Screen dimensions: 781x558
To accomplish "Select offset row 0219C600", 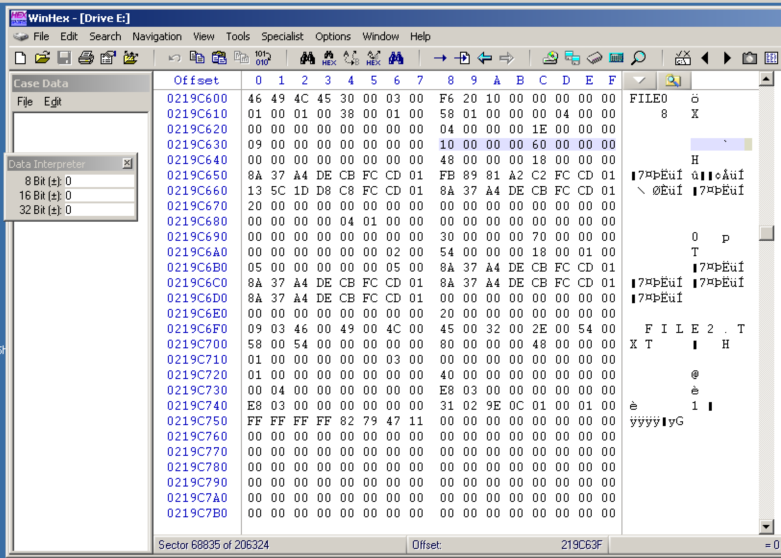I will (197, 99).
